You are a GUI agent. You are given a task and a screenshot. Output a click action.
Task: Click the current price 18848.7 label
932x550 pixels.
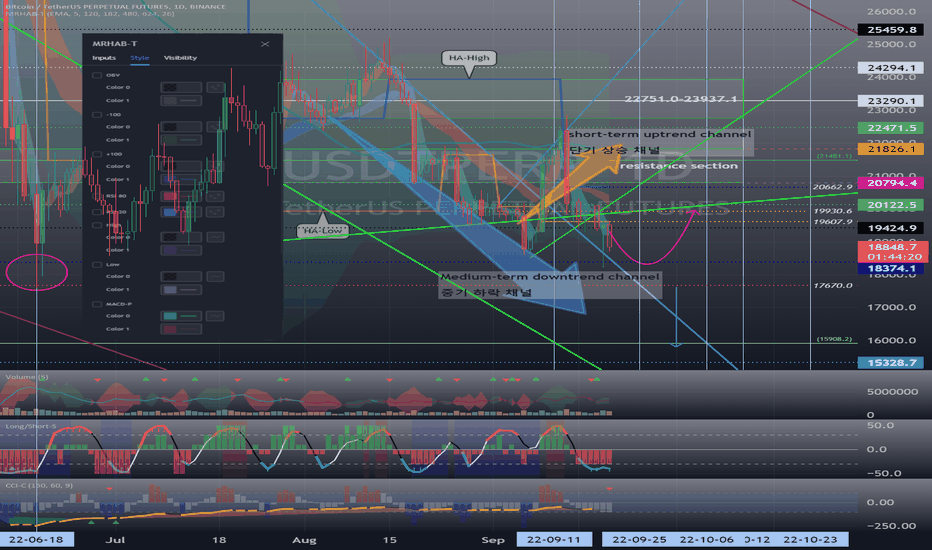click(892, 247)
